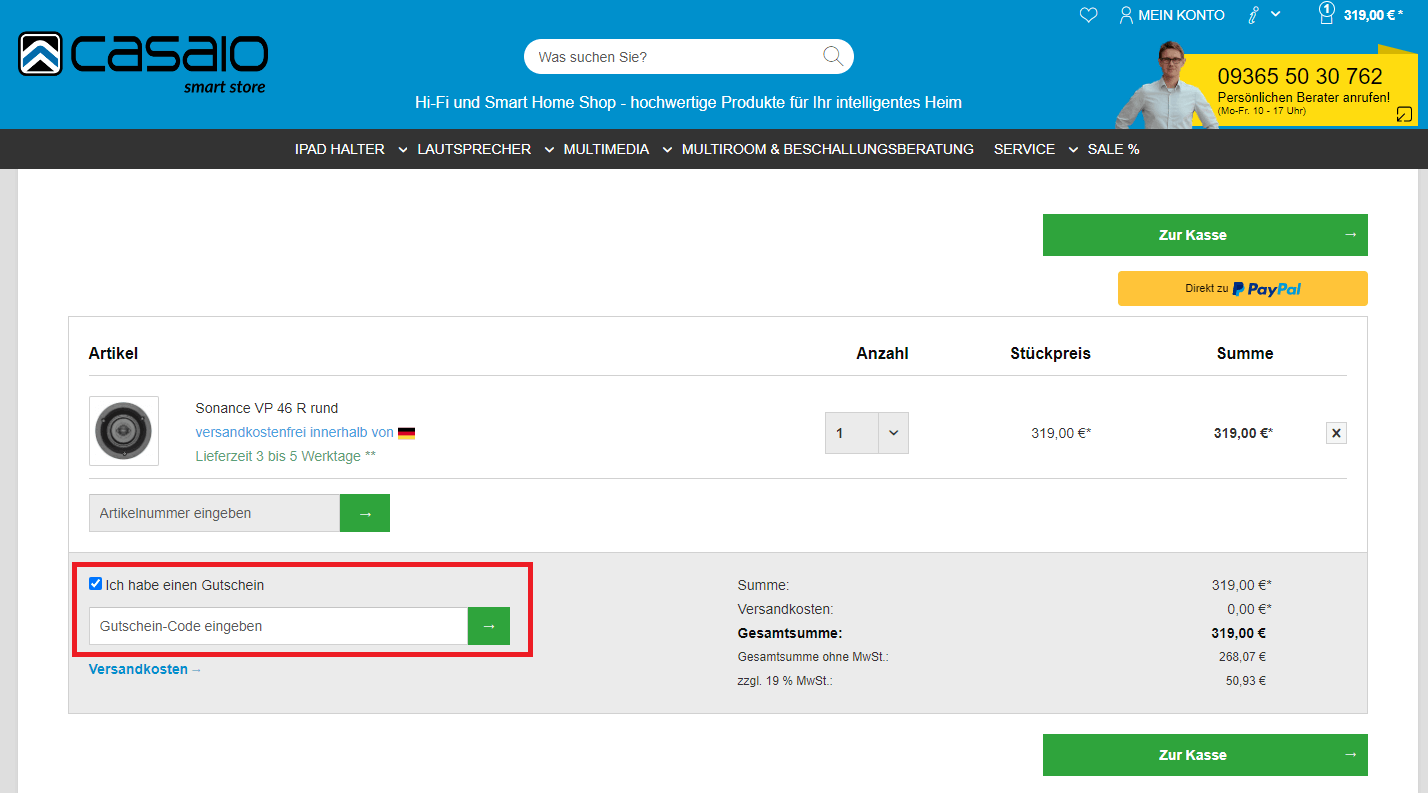The height and width of the screenshot is (793, 1428).
Task: Focus 'Artikelnummer eingeben' input field
Action: (214, 513)
